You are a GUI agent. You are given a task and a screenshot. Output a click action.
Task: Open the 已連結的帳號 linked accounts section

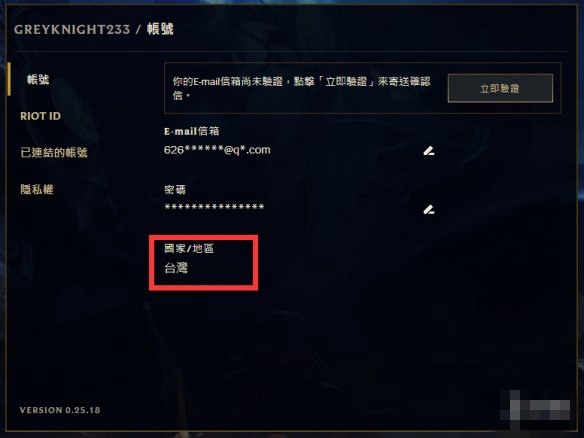(54, 152)
